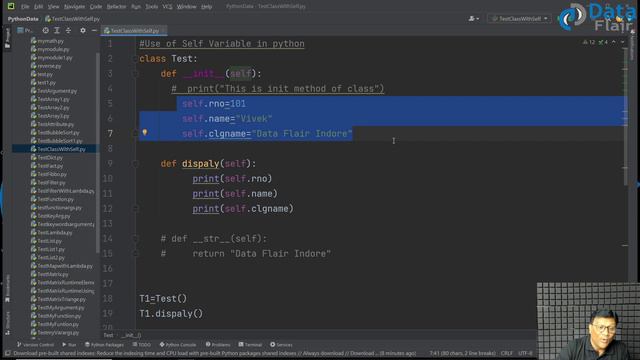Open the Run menu
Viewport: 640px width, 360px height.
click(136, 7)
